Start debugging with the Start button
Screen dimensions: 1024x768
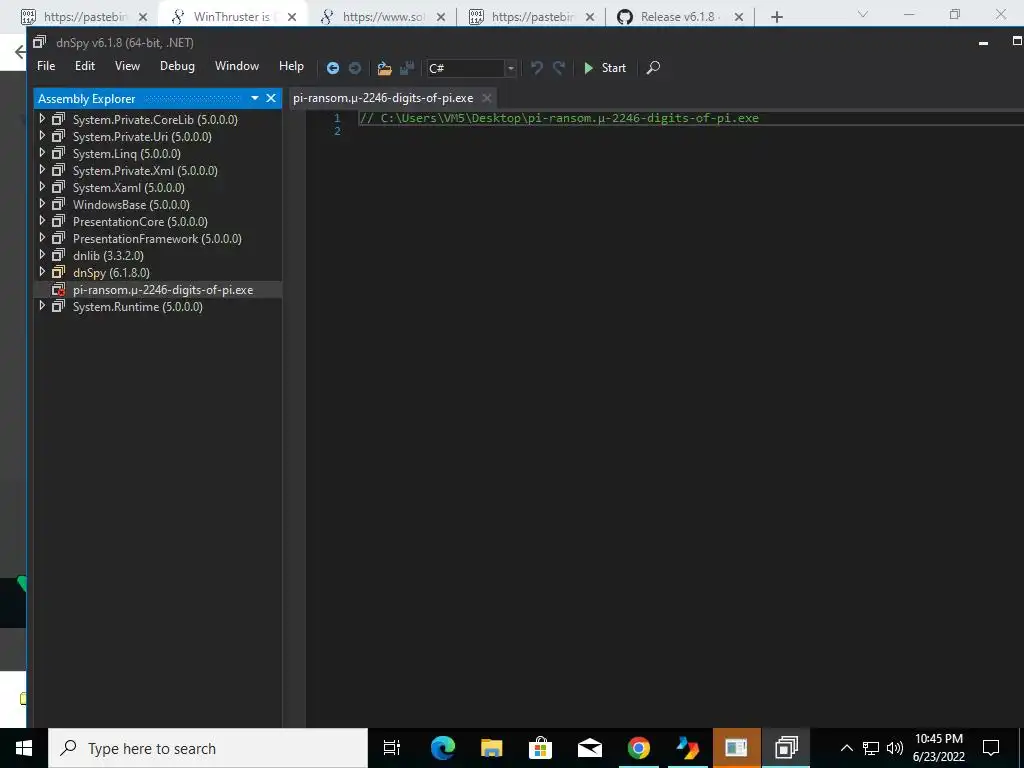pos(605,68)
